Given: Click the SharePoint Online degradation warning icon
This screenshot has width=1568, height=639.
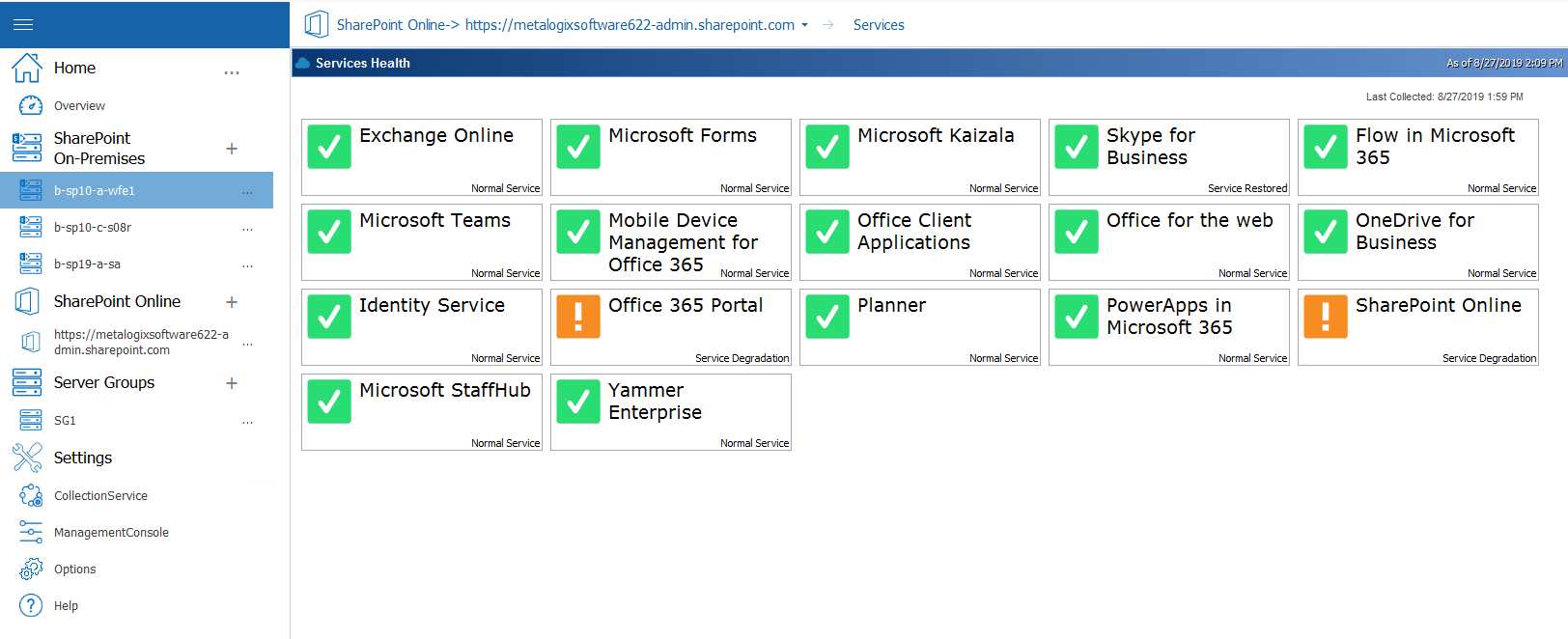Looking at the screenshot, I should click(1326, 317).
